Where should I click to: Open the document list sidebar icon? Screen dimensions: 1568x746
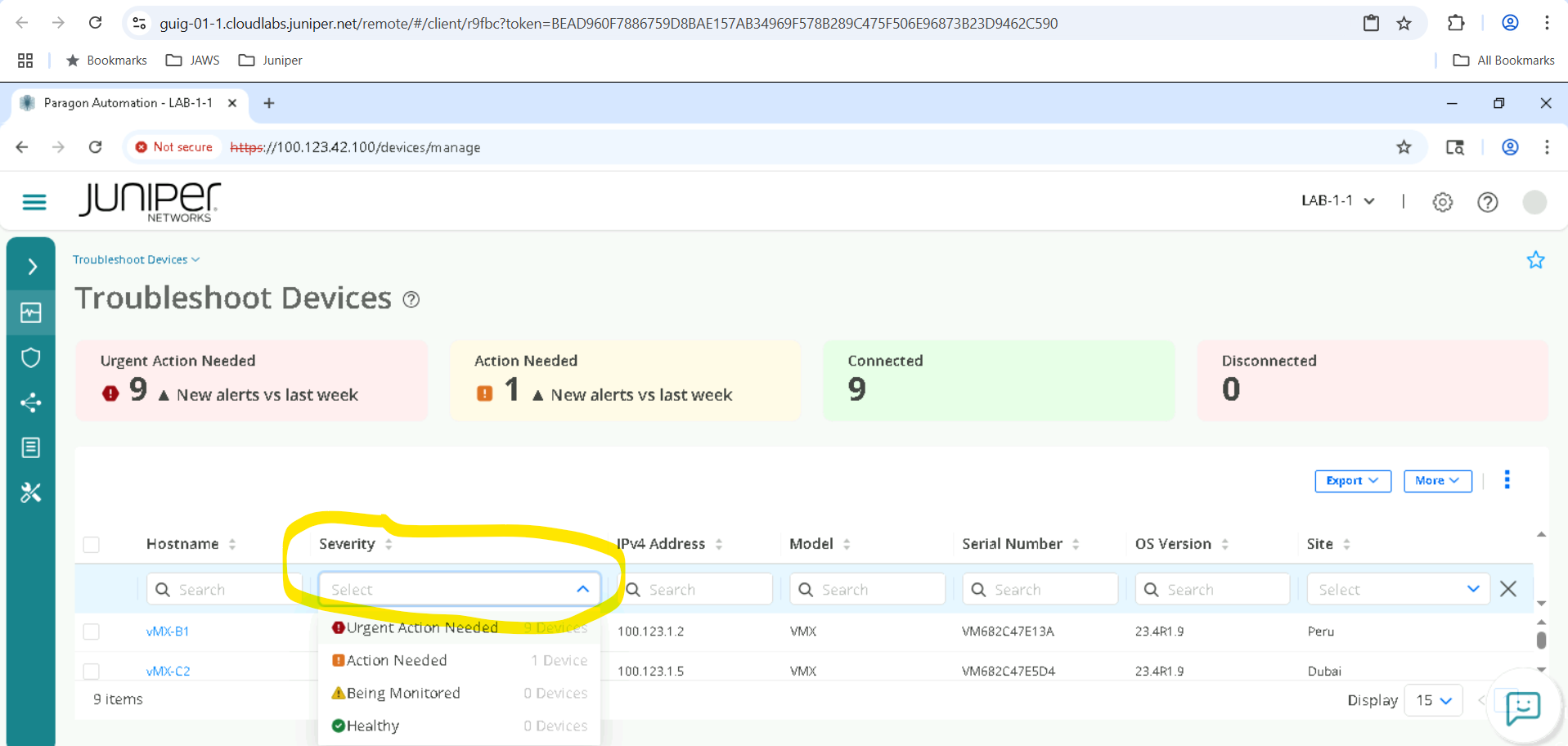31,447
